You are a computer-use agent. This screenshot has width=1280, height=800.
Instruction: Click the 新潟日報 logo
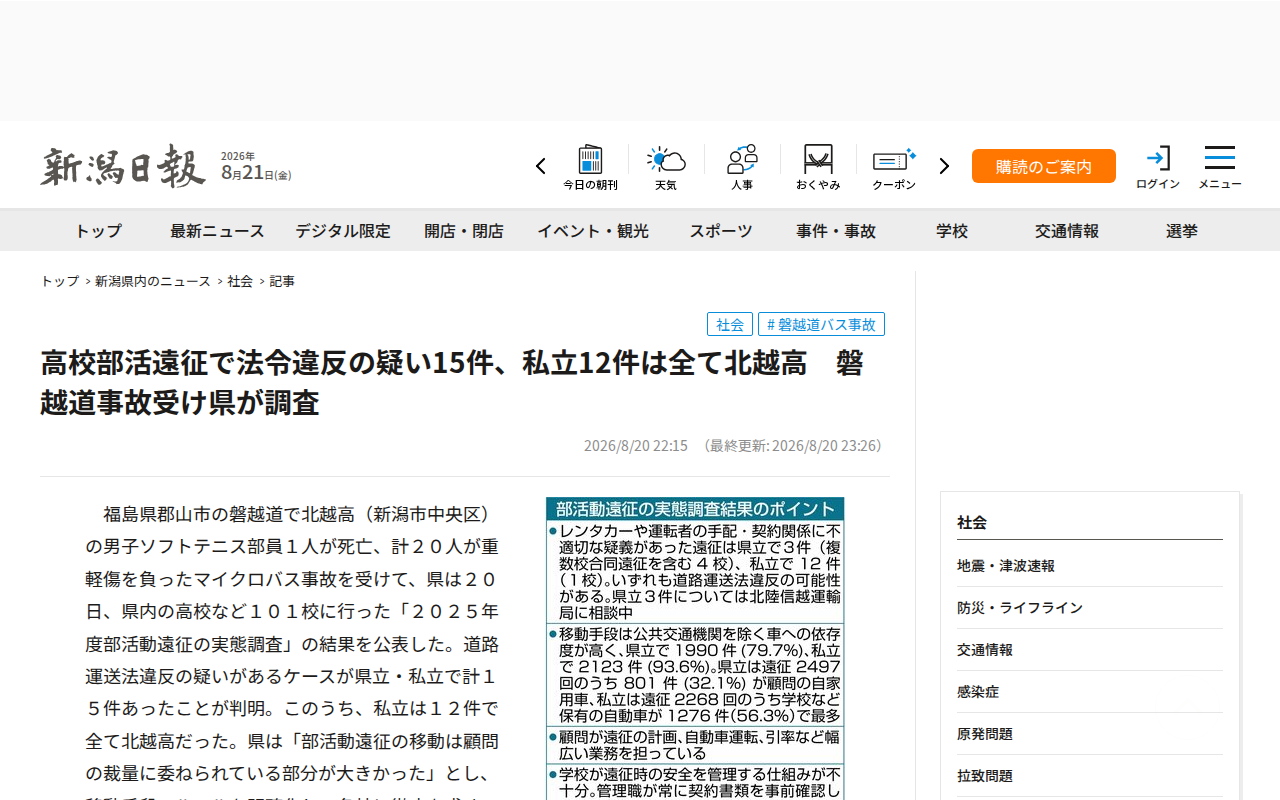123,166
